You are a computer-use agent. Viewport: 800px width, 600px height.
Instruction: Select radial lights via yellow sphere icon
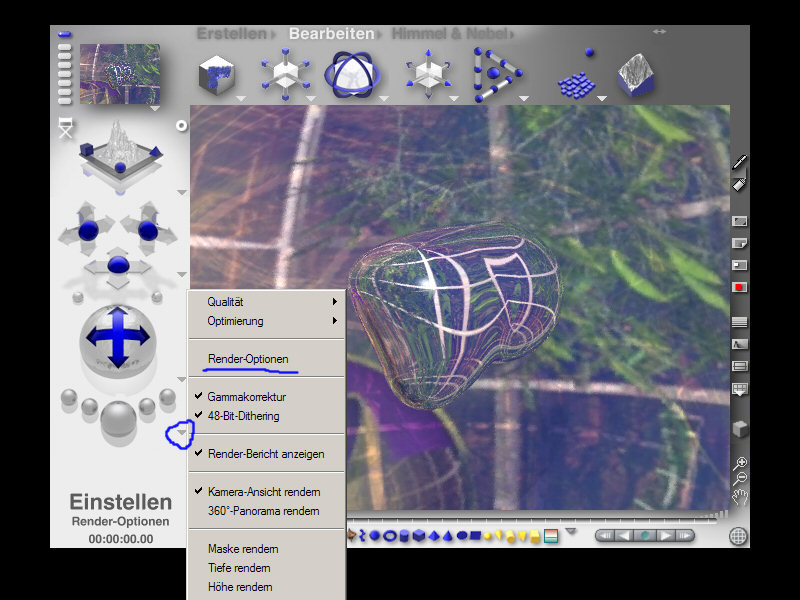[488, 536]
